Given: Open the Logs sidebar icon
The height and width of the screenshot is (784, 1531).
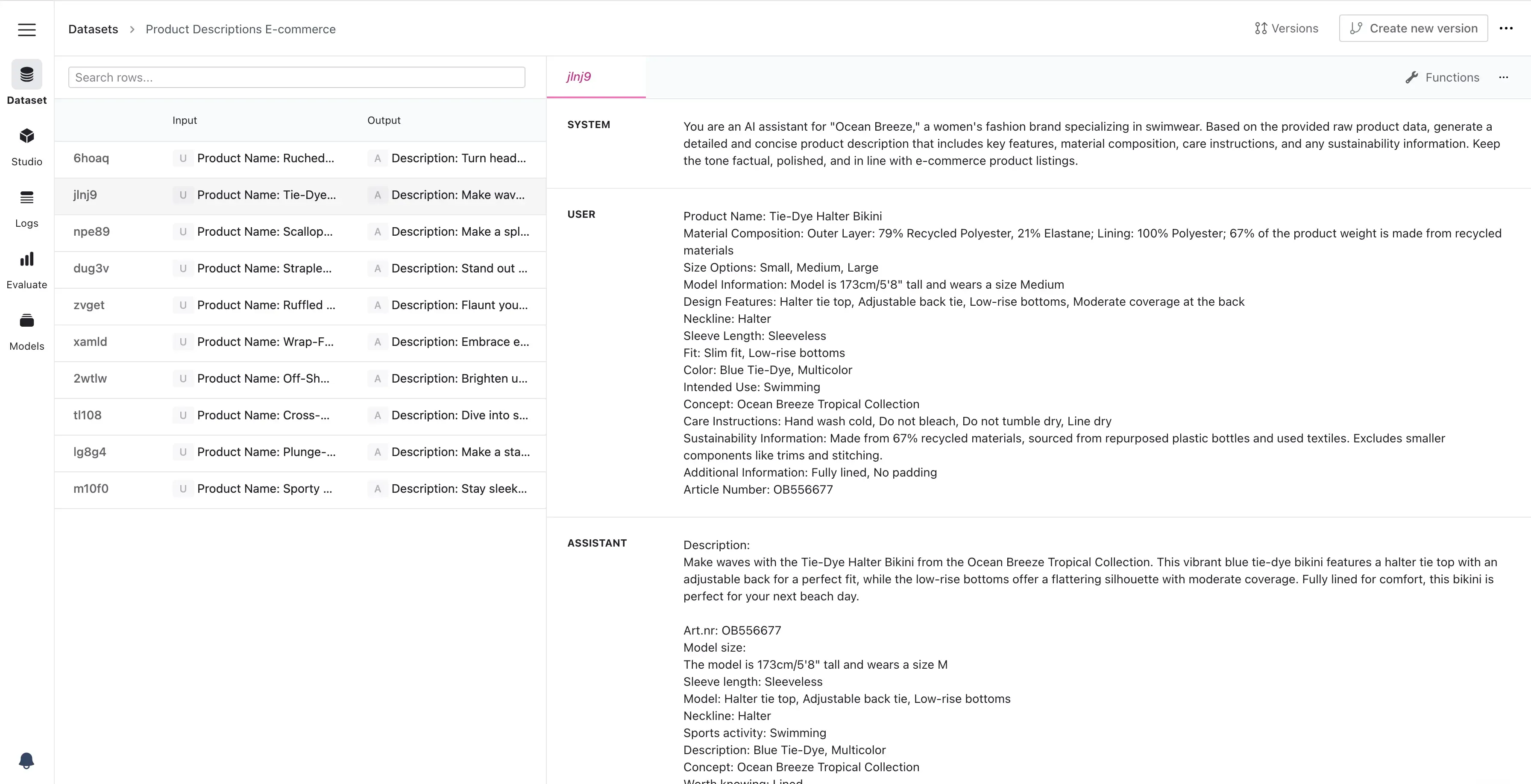Looking at the screenshot, I should (x=27, y=198).
